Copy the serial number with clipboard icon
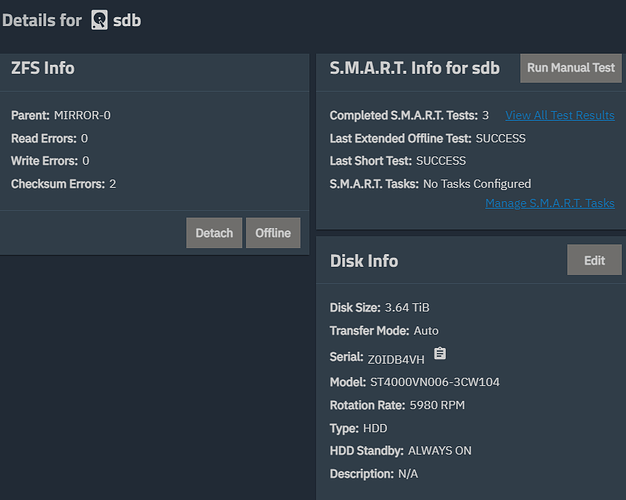 tap(440, 355)
